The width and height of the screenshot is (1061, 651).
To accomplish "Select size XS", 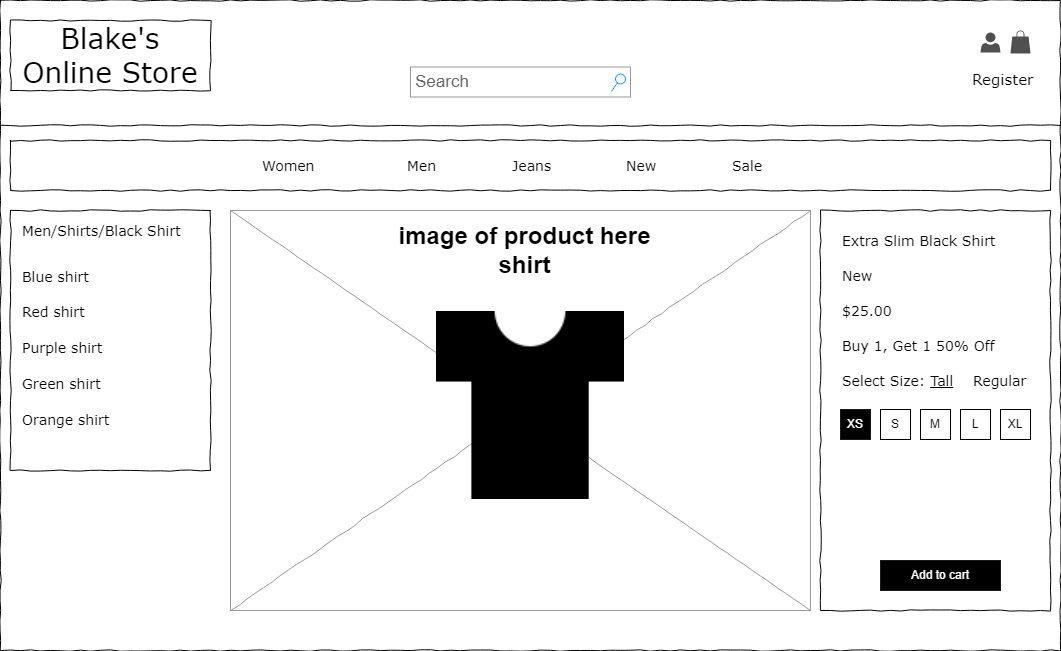I will 855,424.
